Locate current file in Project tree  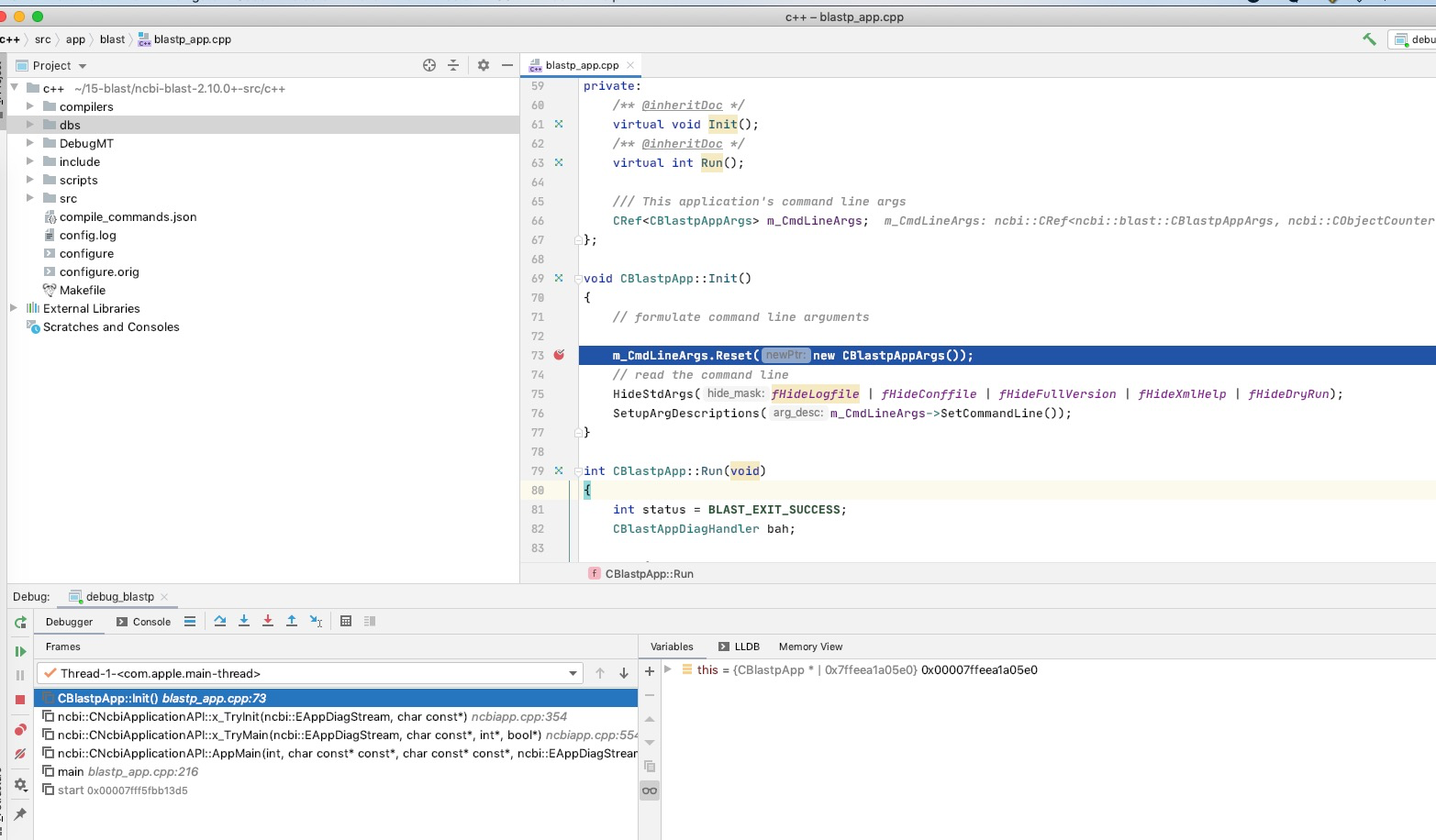[x=429, y=65]
